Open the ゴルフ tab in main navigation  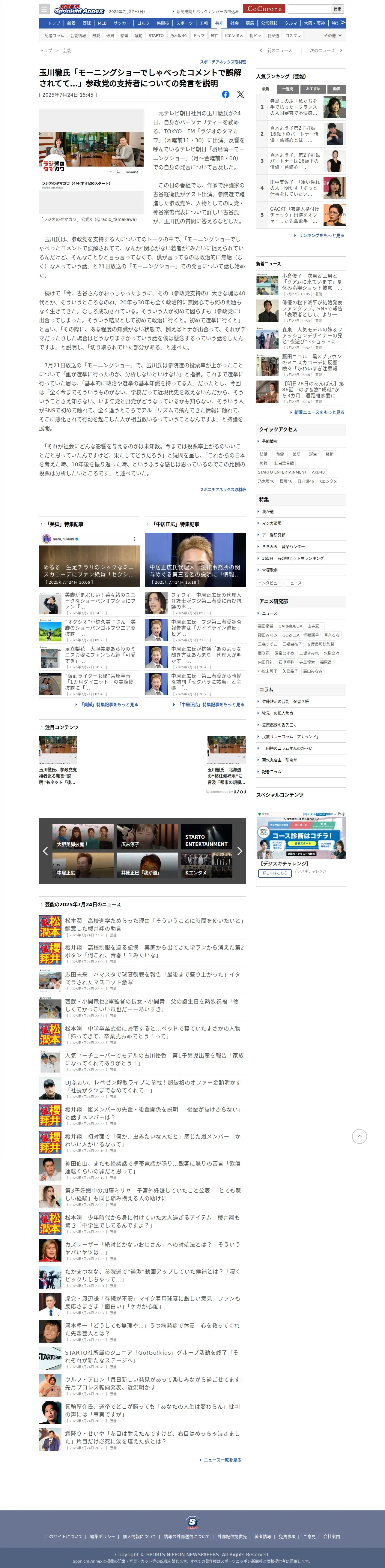pyautogui.click(x=144, y=23)
